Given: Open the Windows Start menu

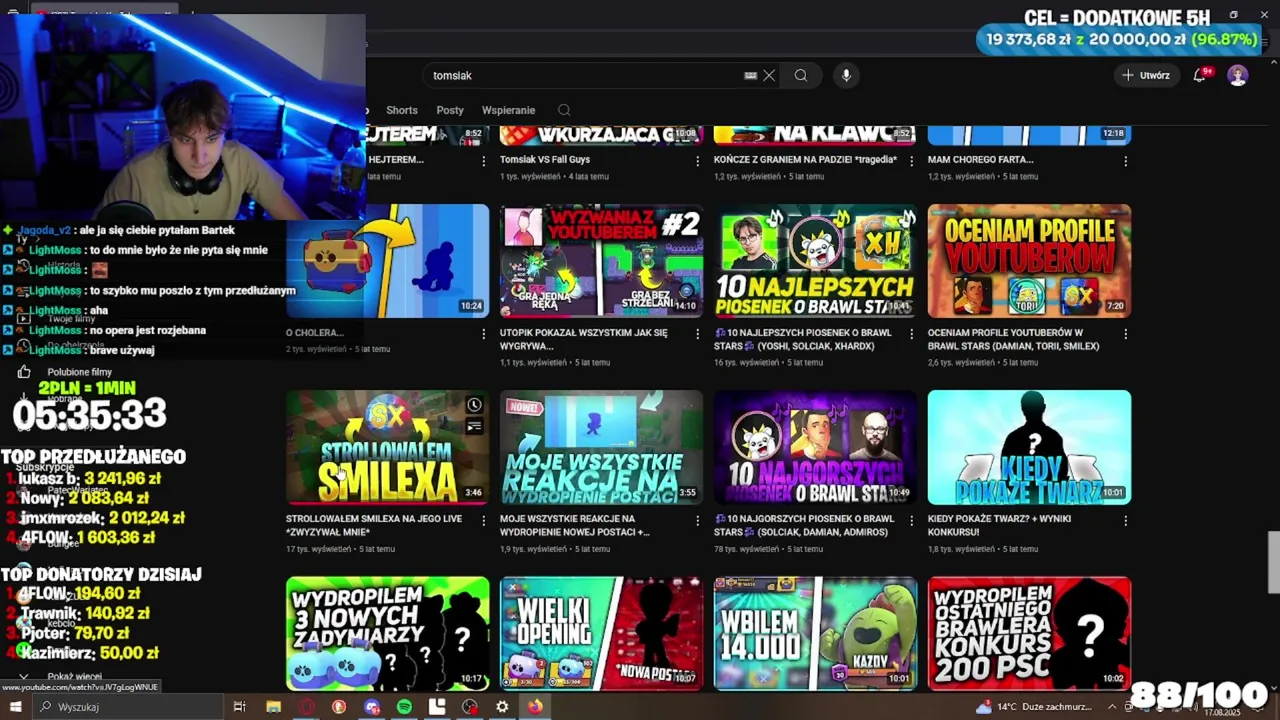Looking at the screenshot, I should pyautogui.click(x=14, y=707).
